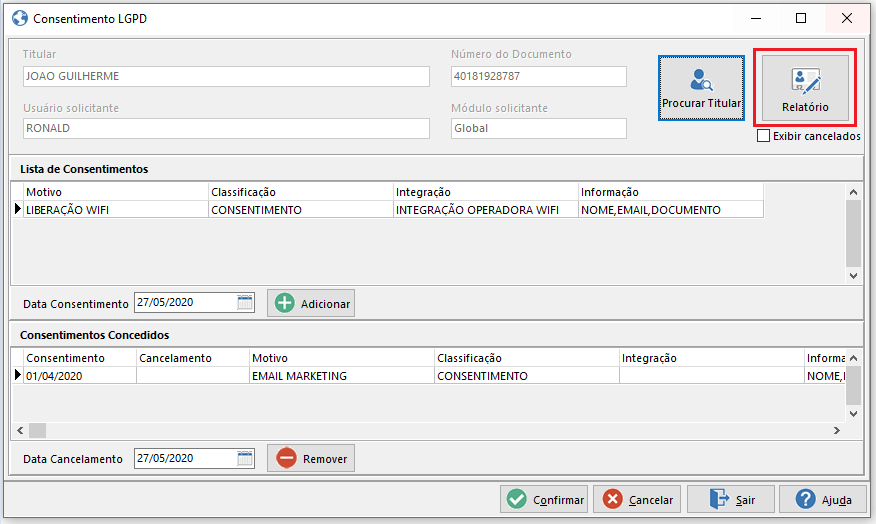Click the EMAIL MARKETING cell
The height and width of the screenshot is (524, 876).
pos(341,375)
